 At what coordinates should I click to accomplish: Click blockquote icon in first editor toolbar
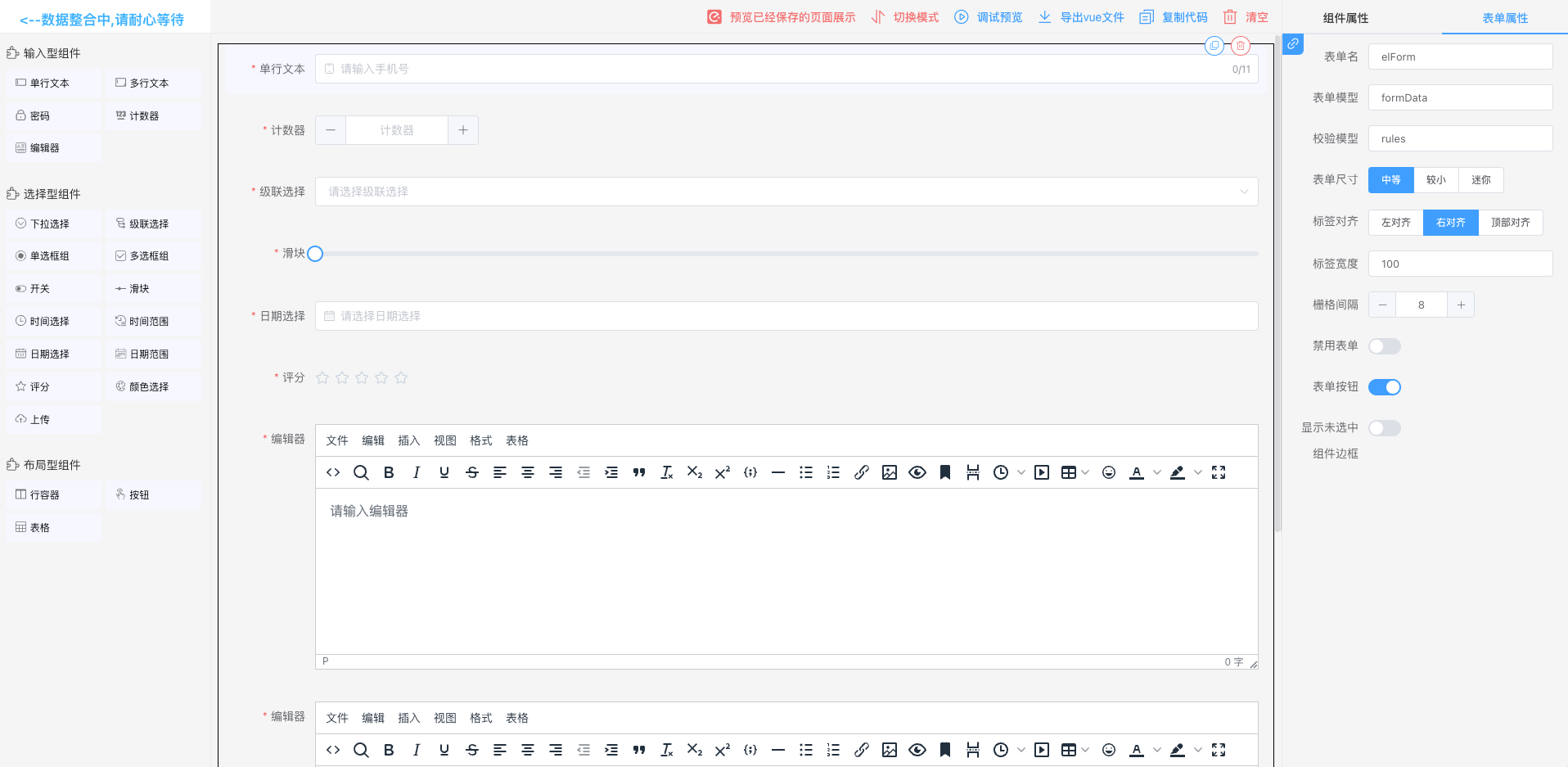(x=639, y=472)
